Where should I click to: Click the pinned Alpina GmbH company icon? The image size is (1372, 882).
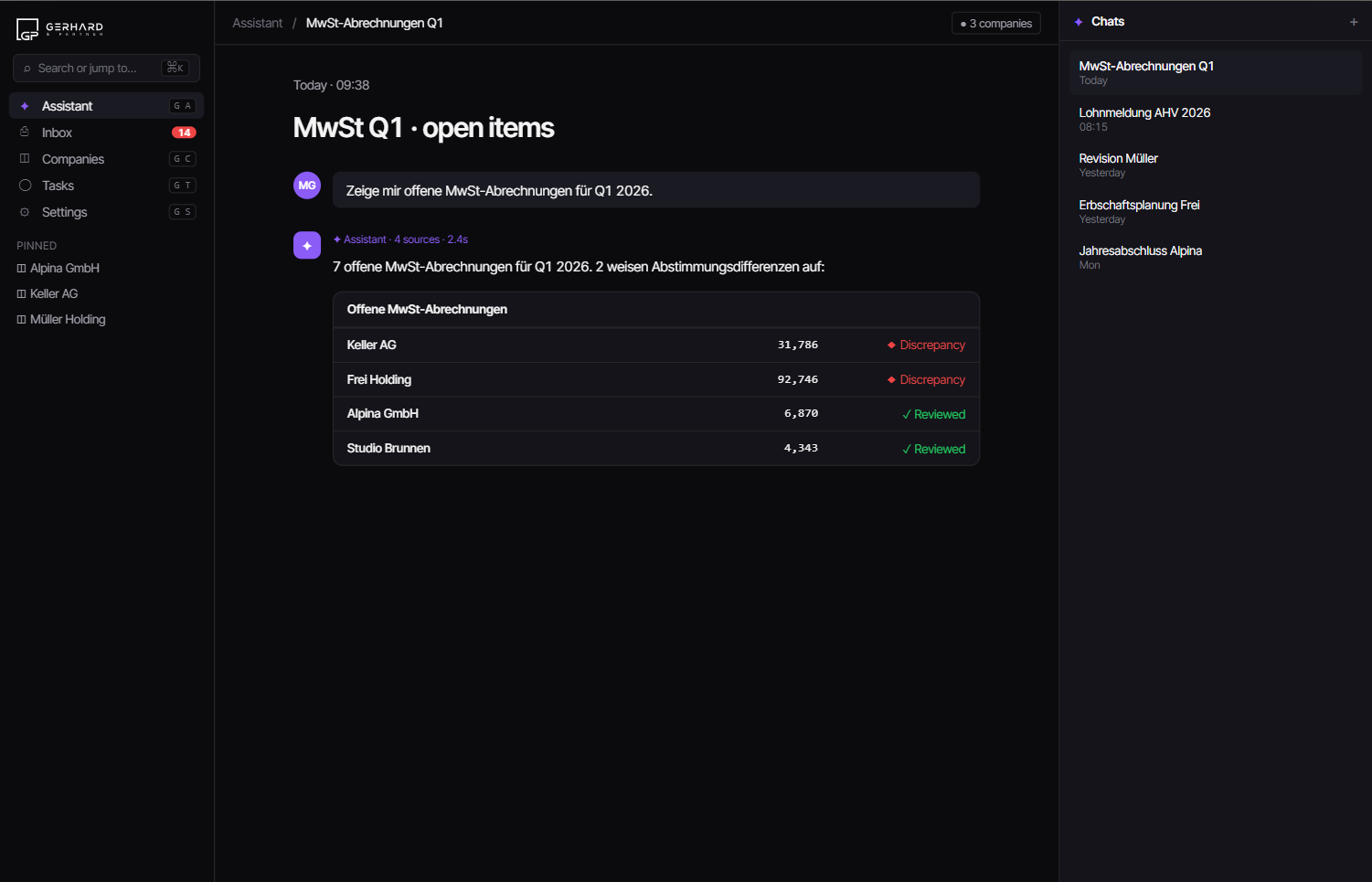[21, 269]
